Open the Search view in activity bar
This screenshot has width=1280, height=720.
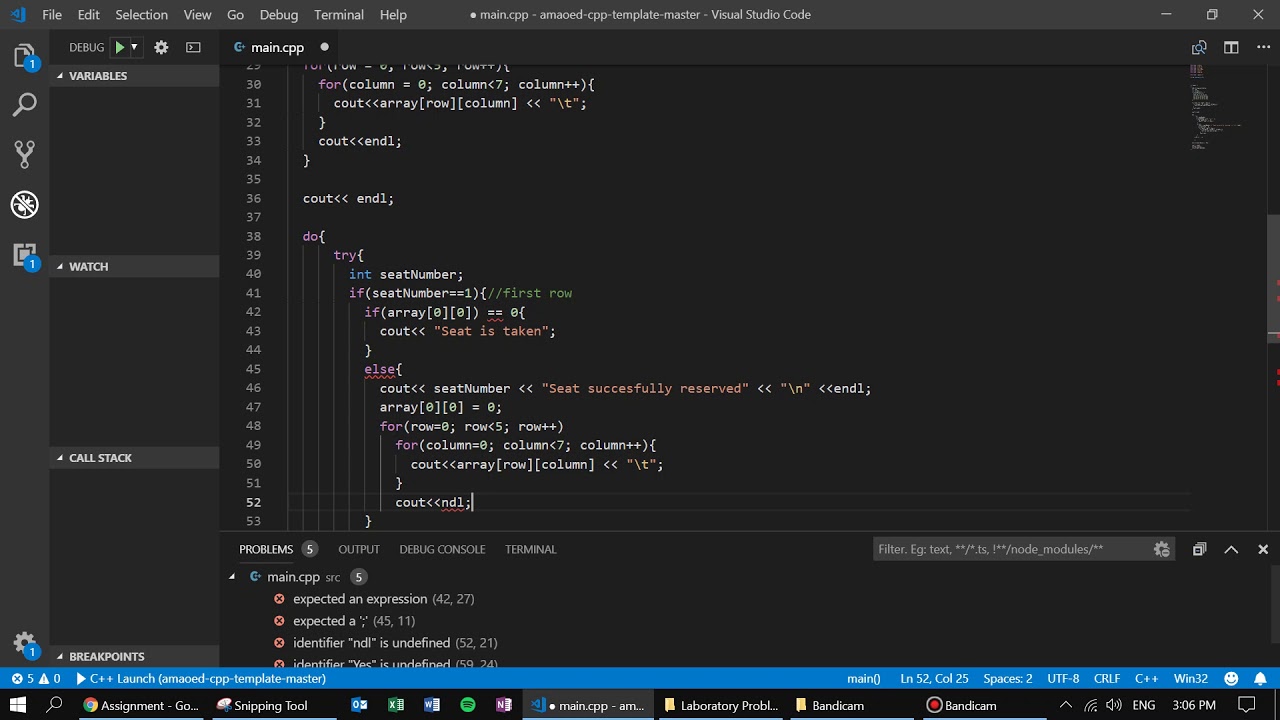[25, 104]
